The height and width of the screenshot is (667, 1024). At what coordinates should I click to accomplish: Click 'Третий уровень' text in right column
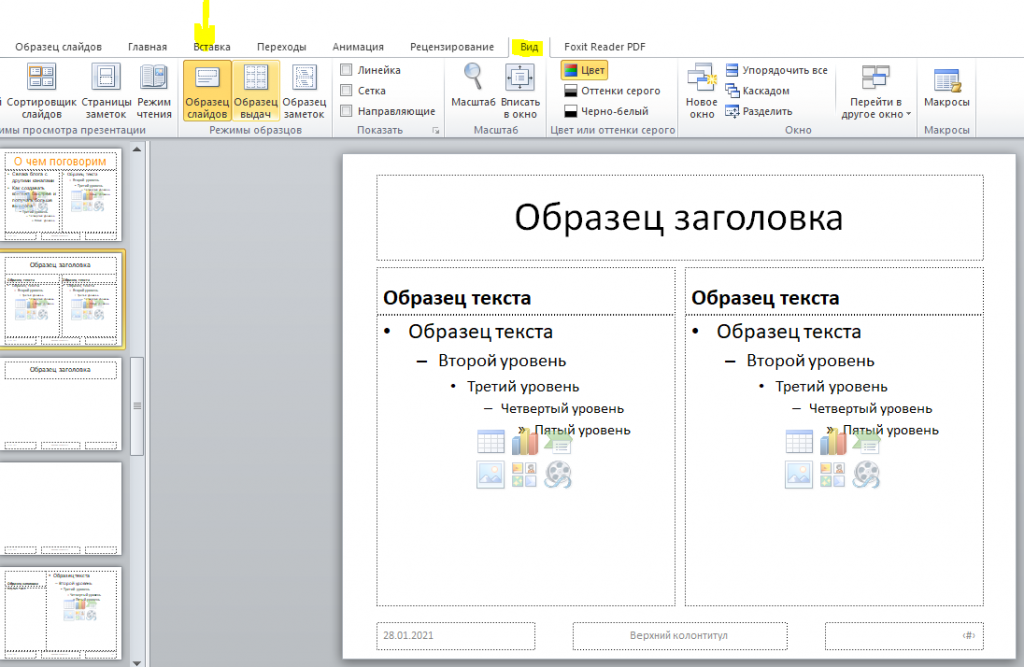coord(831,387)
